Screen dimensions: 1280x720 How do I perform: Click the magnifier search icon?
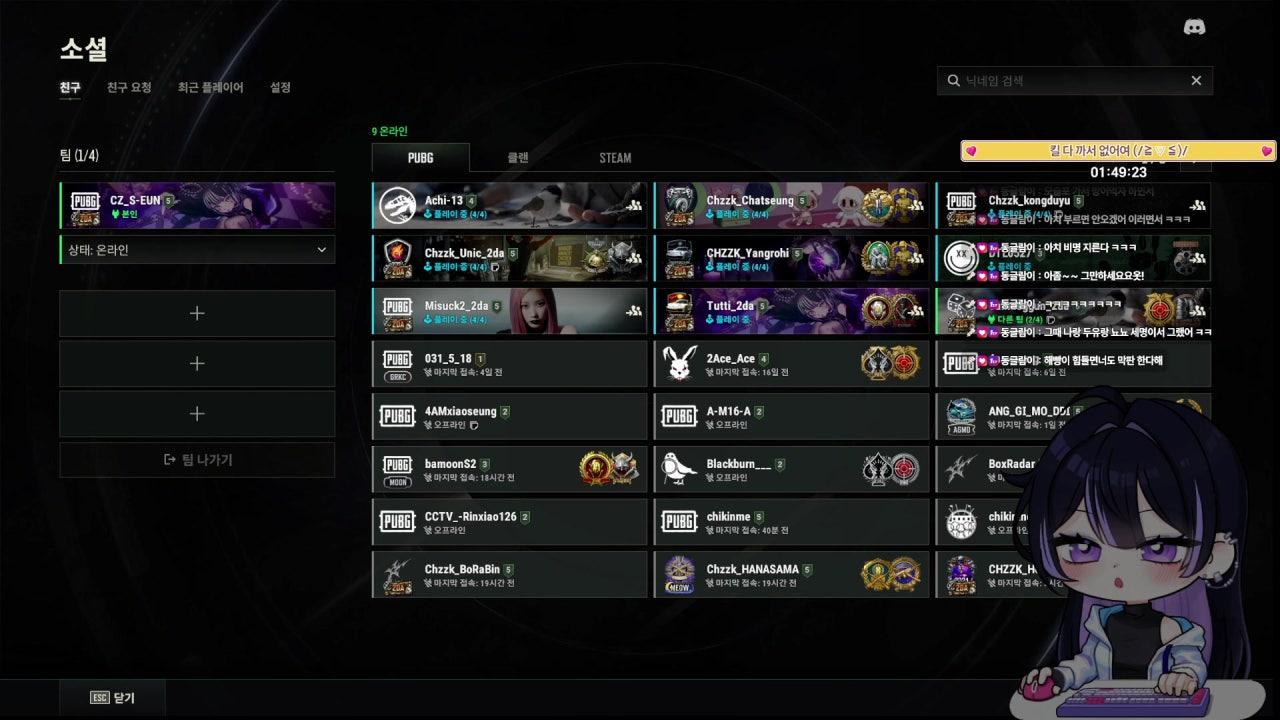pyautogui.click(x=953, y=81)
